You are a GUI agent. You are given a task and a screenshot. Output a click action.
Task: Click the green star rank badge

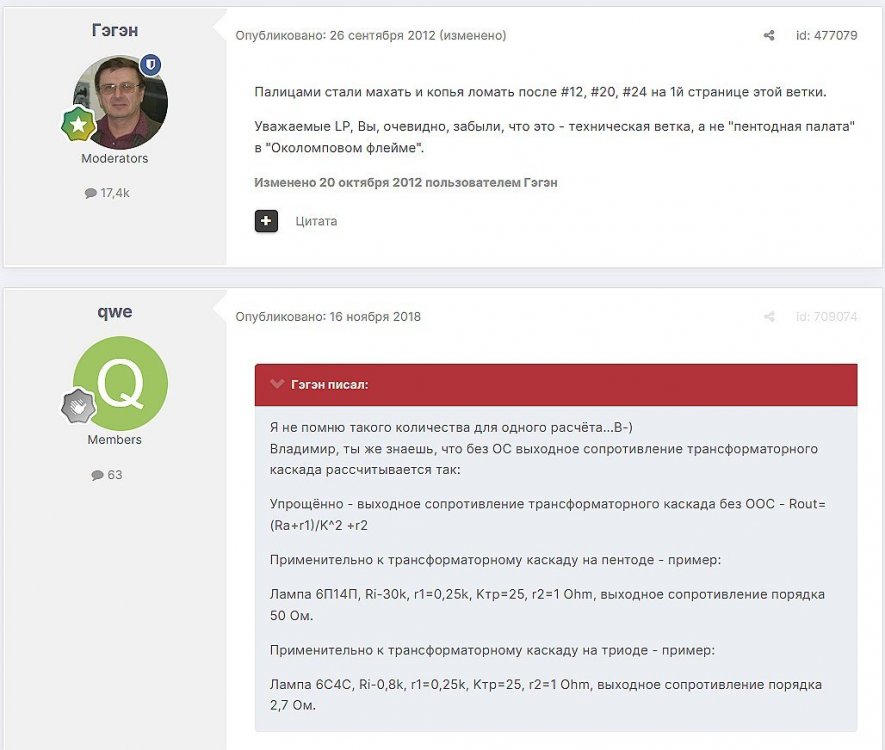click(x=79, y=125)
